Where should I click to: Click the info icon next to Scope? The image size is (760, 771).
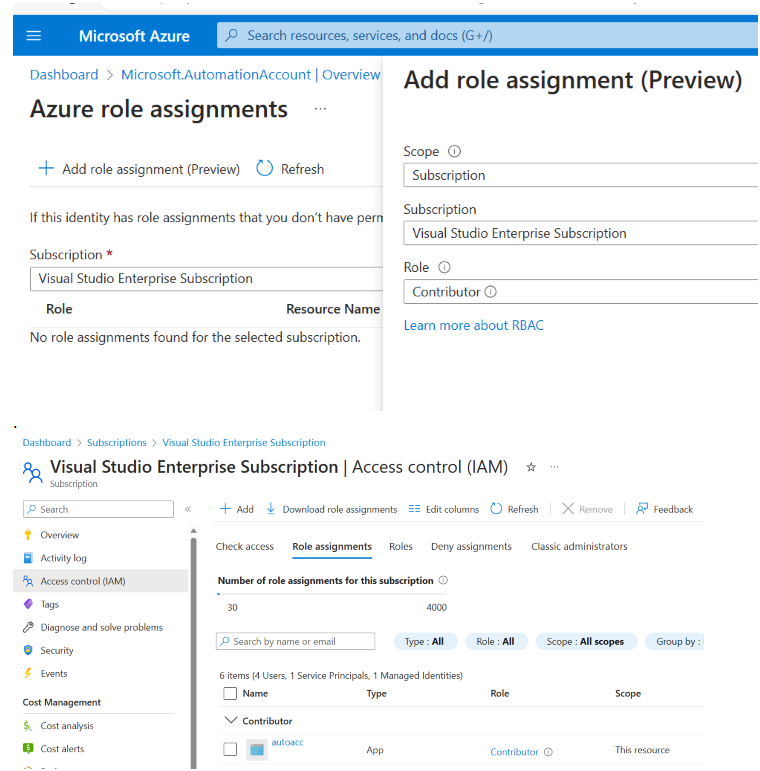click(454, 151)
